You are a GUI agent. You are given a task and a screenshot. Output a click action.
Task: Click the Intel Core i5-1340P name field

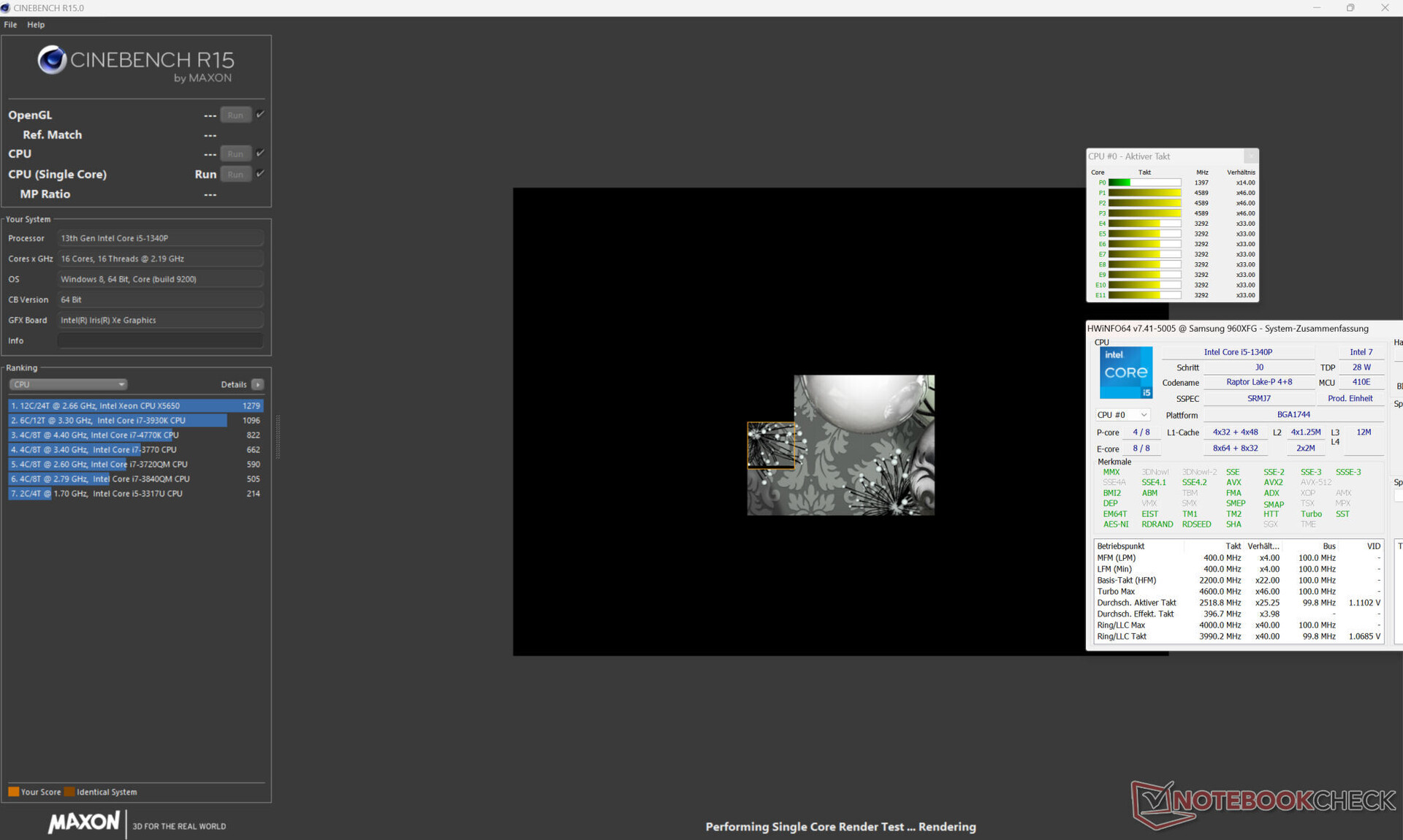pos(1238,352)
